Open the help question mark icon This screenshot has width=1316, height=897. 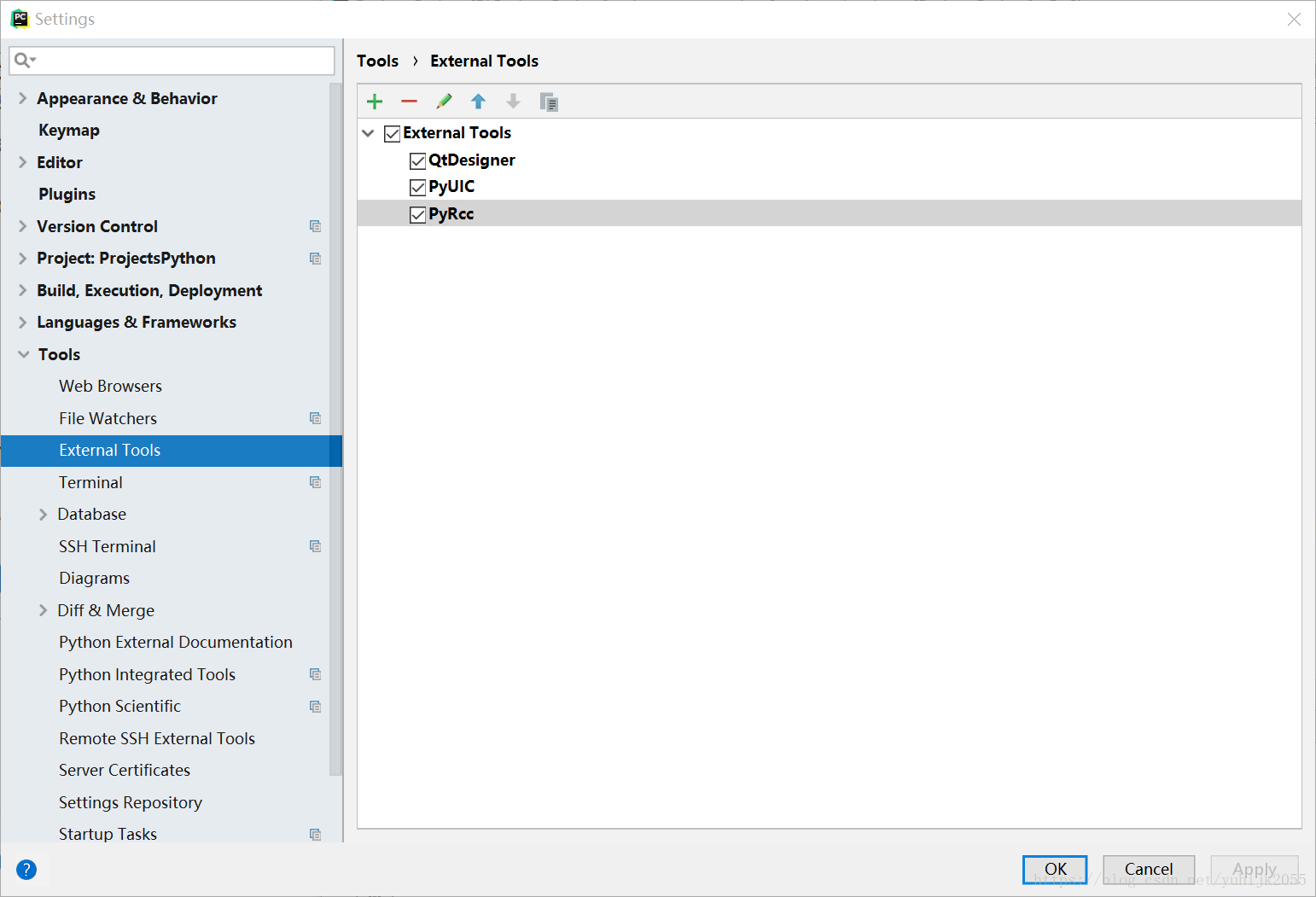point(26,869)
